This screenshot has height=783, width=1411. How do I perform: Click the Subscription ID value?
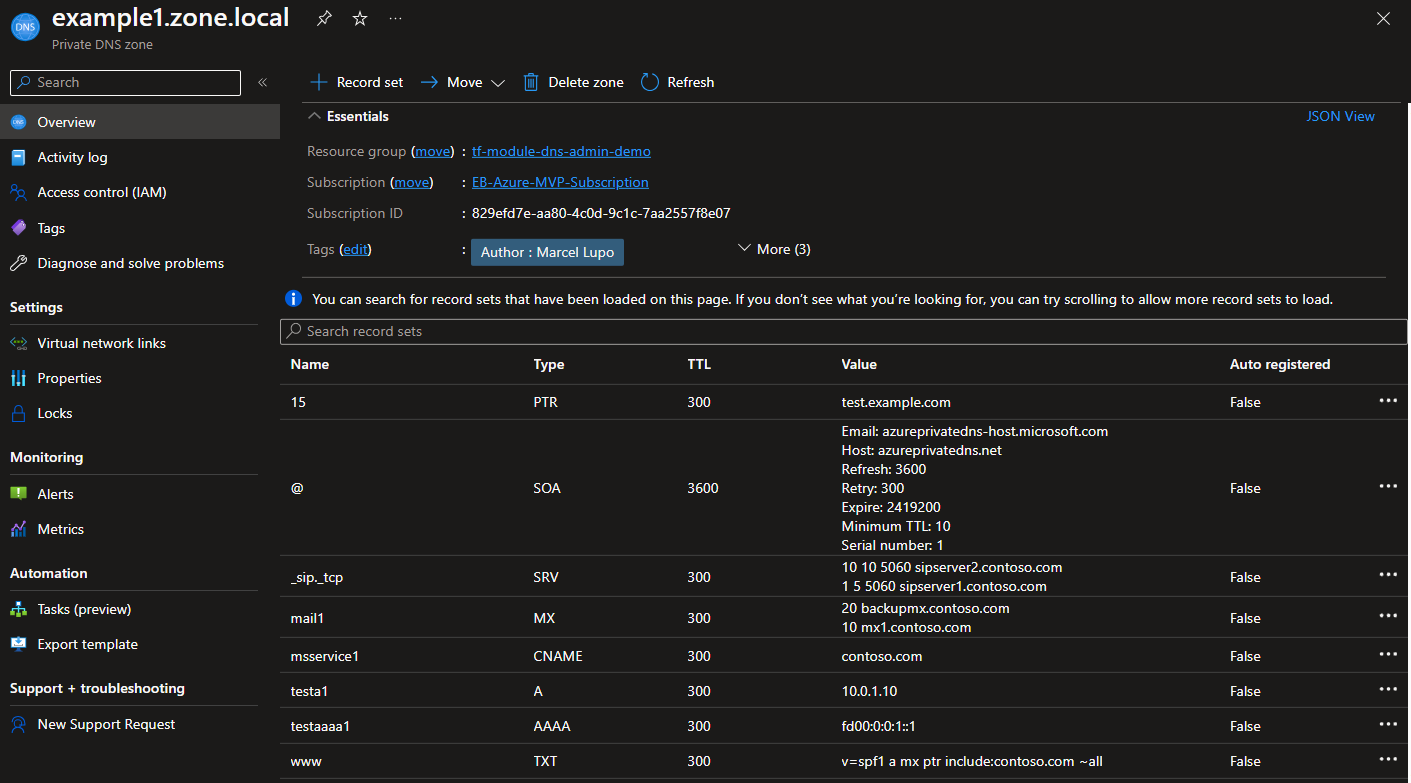601,213
